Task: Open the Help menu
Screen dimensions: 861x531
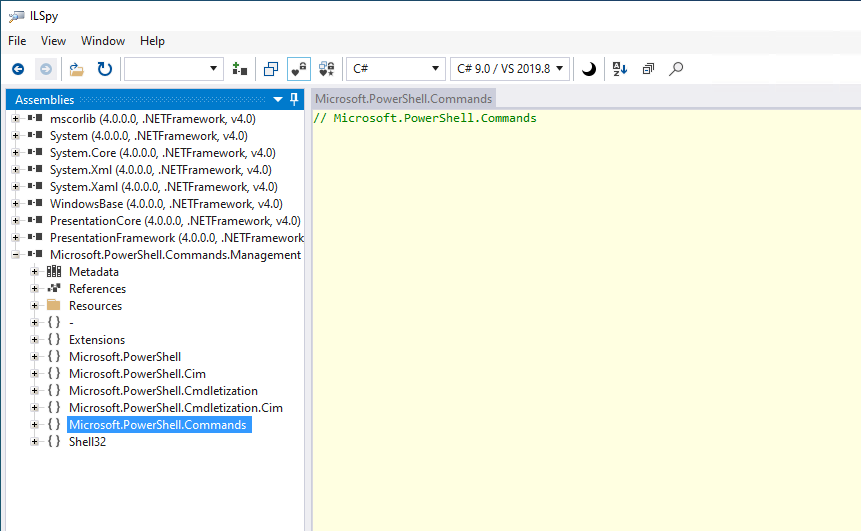Action: point(152,41)
